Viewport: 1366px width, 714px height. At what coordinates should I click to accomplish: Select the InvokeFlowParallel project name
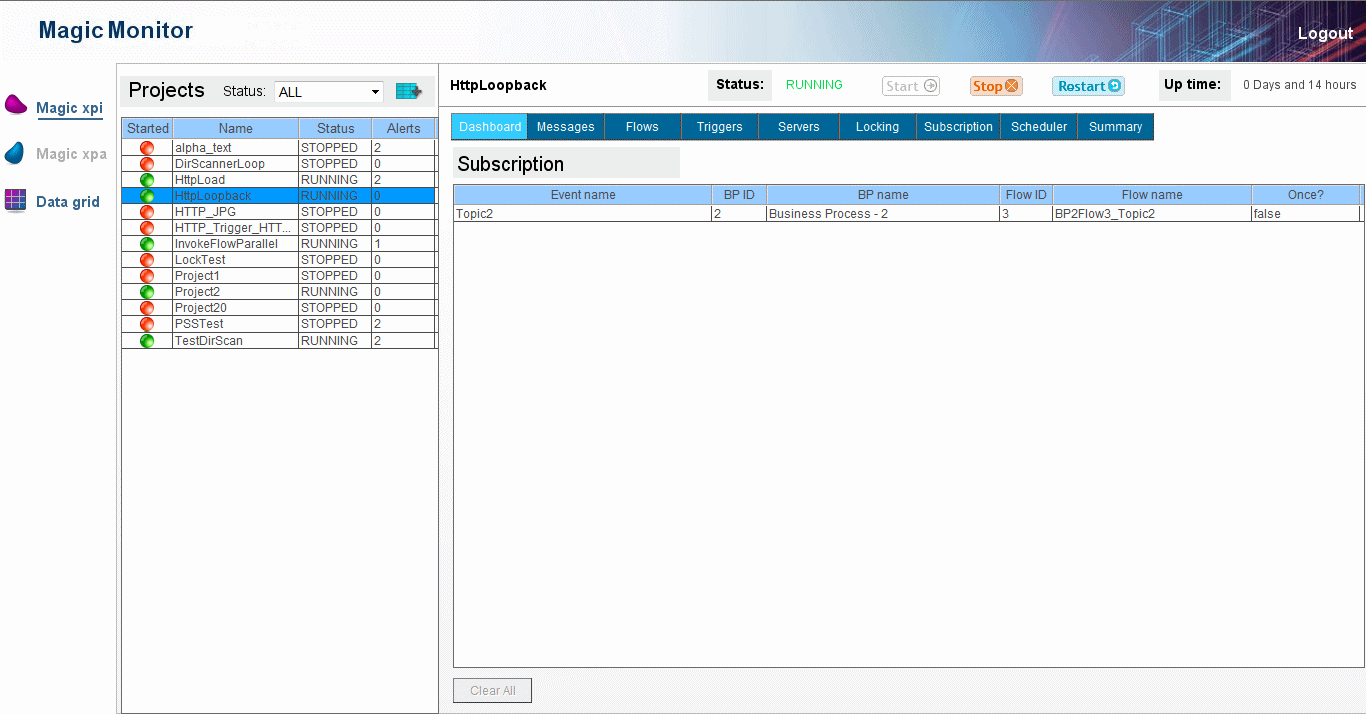(226, 244)
